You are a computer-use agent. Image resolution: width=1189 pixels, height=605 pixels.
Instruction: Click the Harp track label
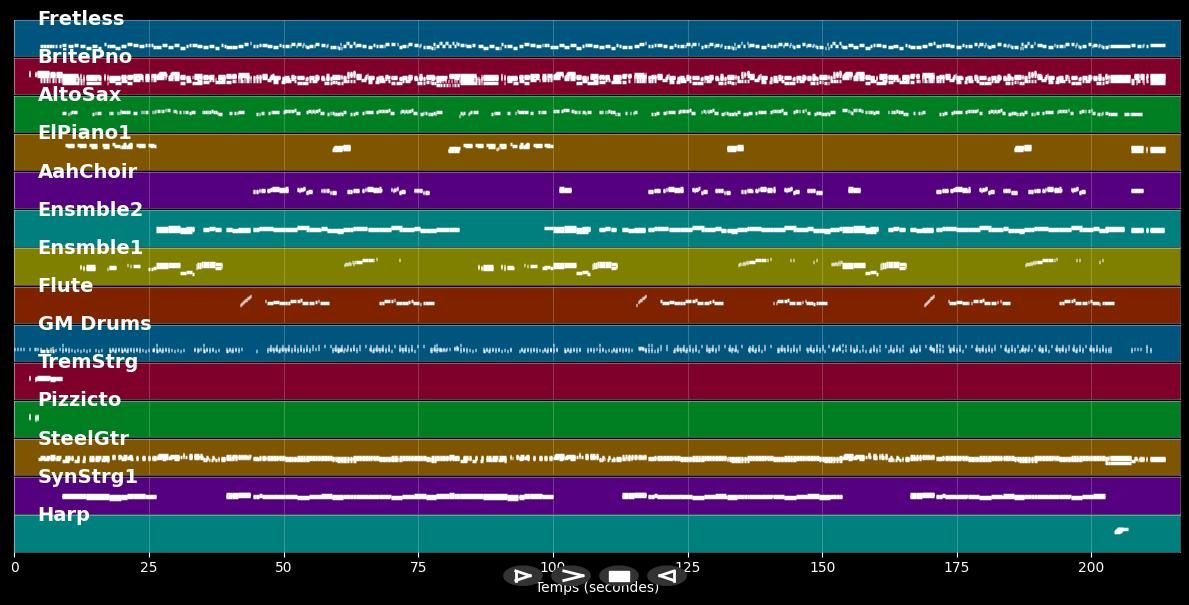coord(64,515)
